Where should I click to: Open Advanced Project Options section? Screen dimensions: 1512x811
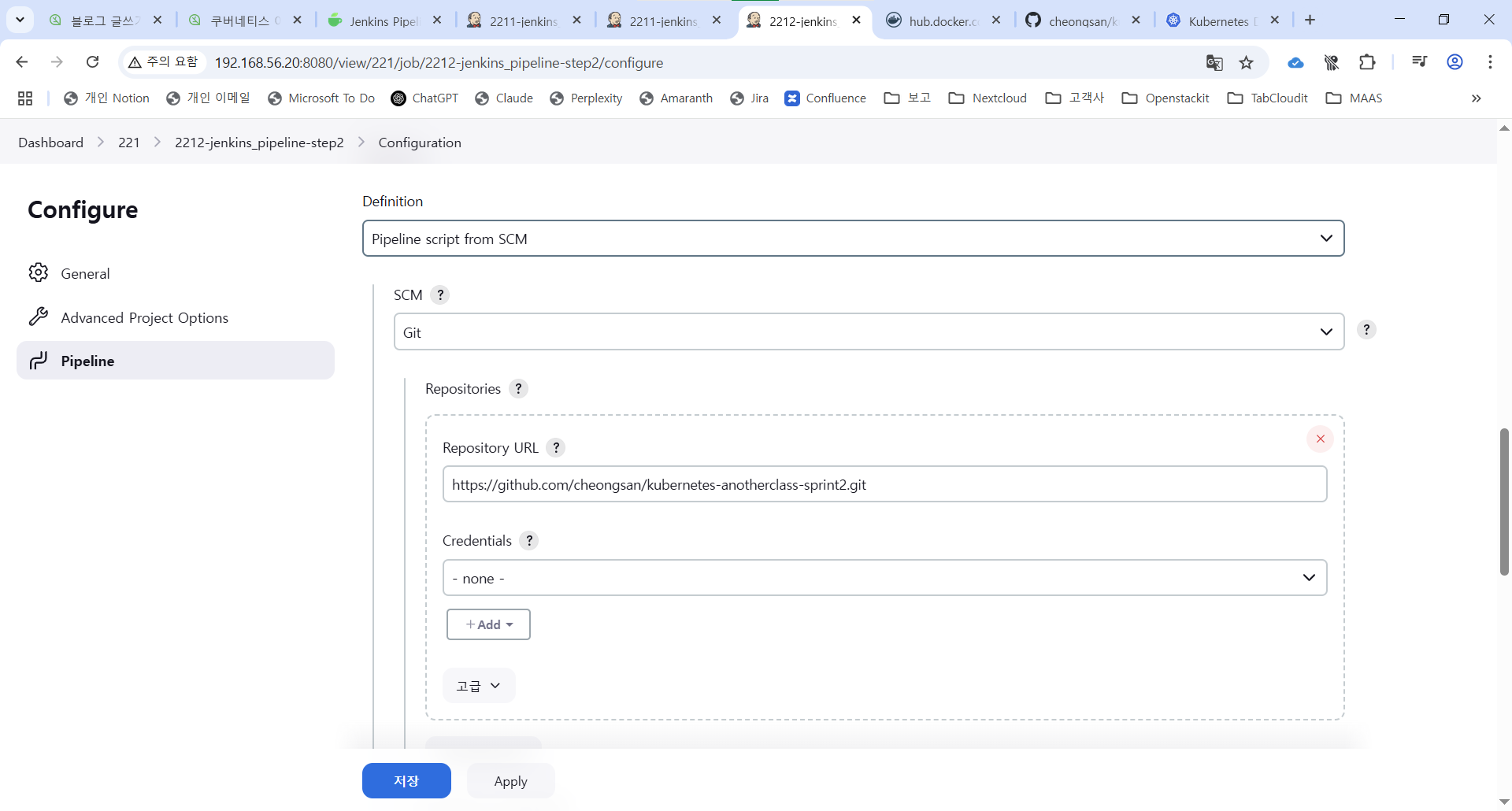[x=144, y=317]
